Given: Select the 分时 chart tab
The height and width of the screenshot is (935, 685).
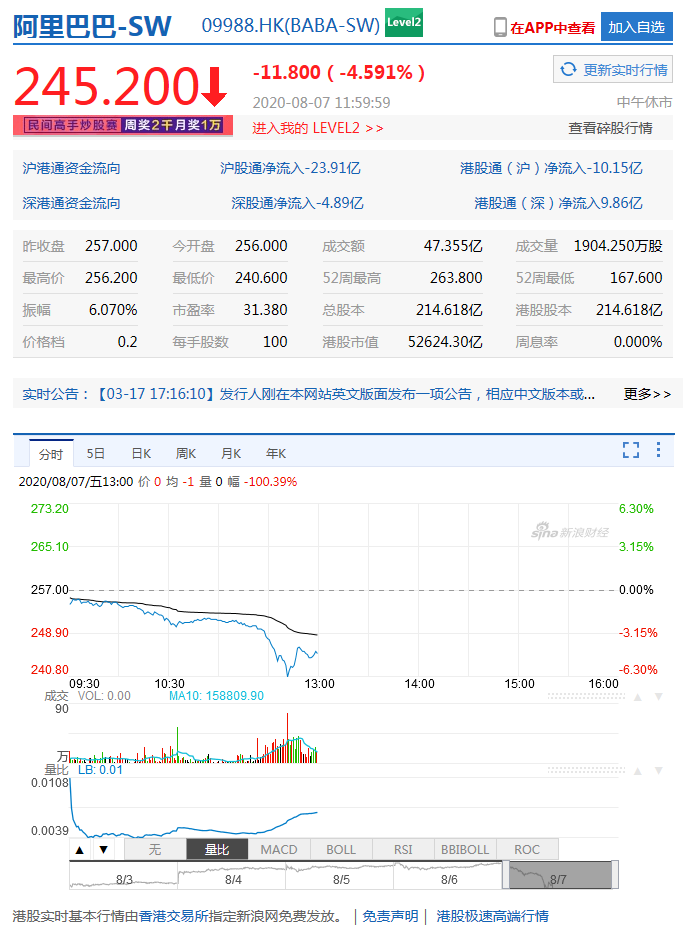Looking at the screenshot, I should (51, 454).
